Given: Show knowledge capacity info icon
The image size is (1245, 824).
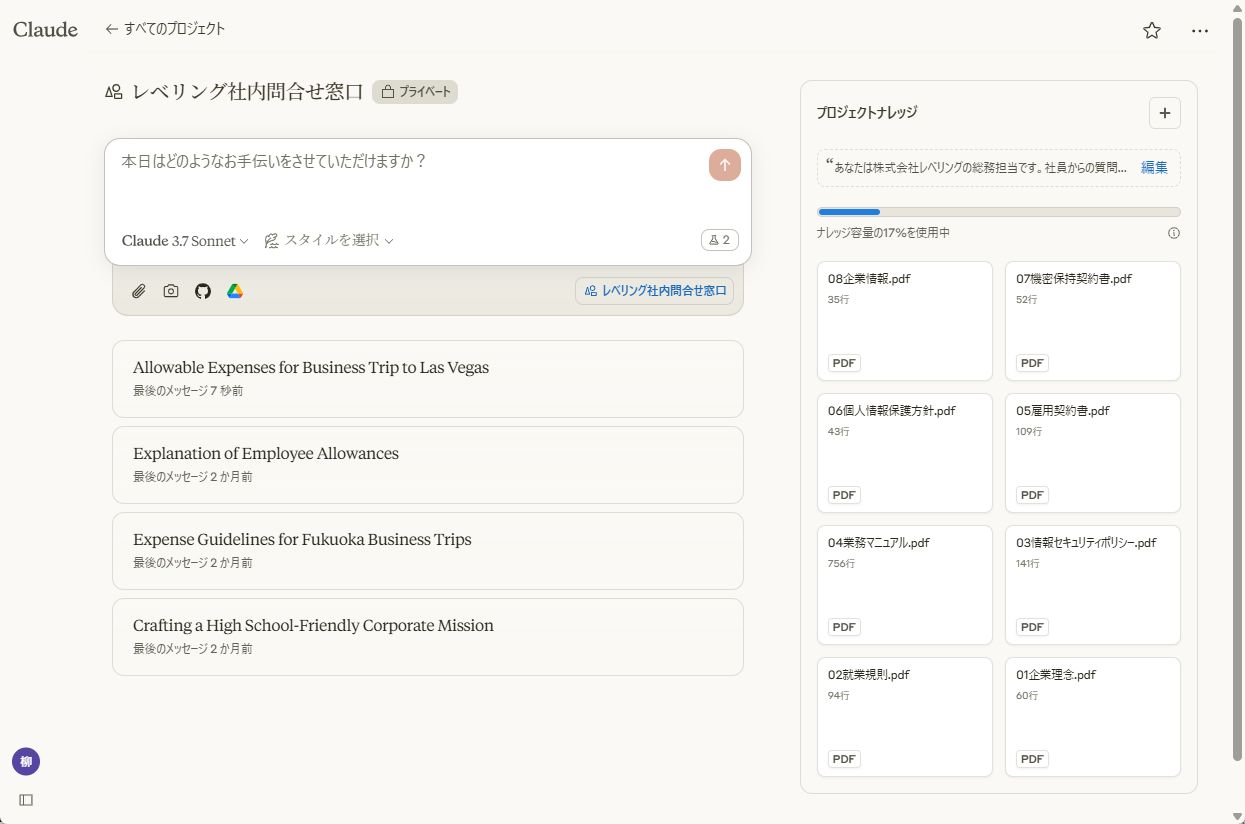Looking at the screenshot, I should [1174, 233].
